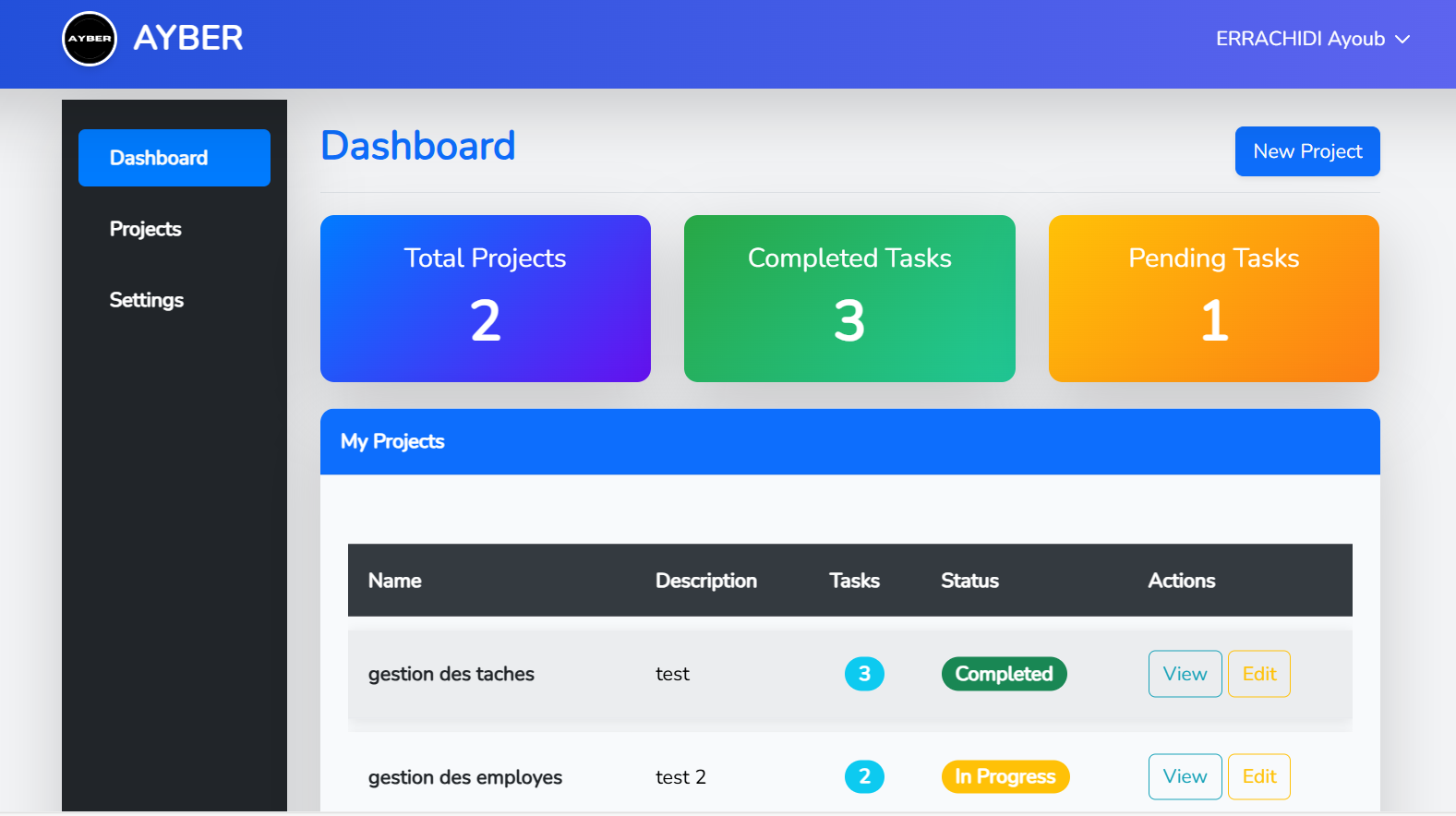Click the task count badge showing 3
This screenshot has width=1456, height=816.
click(x=864, y=674)
